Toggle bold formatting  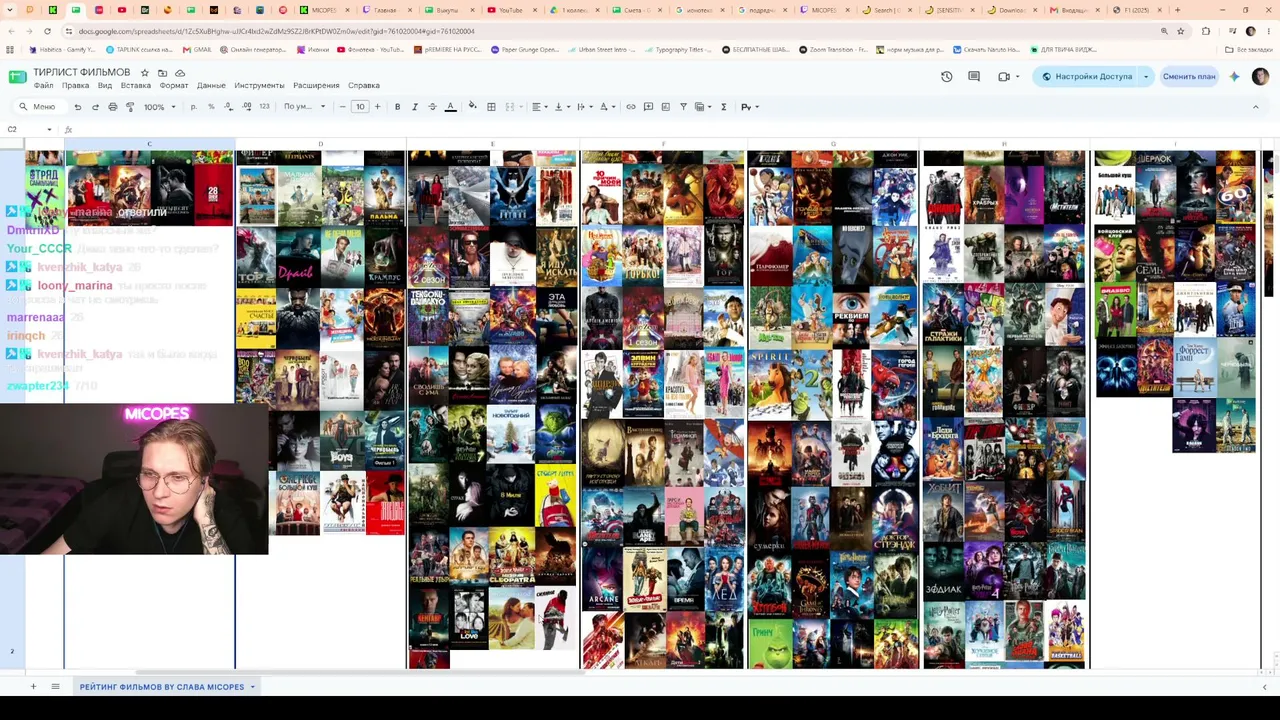pyautogui.click(x=397, y=107)
